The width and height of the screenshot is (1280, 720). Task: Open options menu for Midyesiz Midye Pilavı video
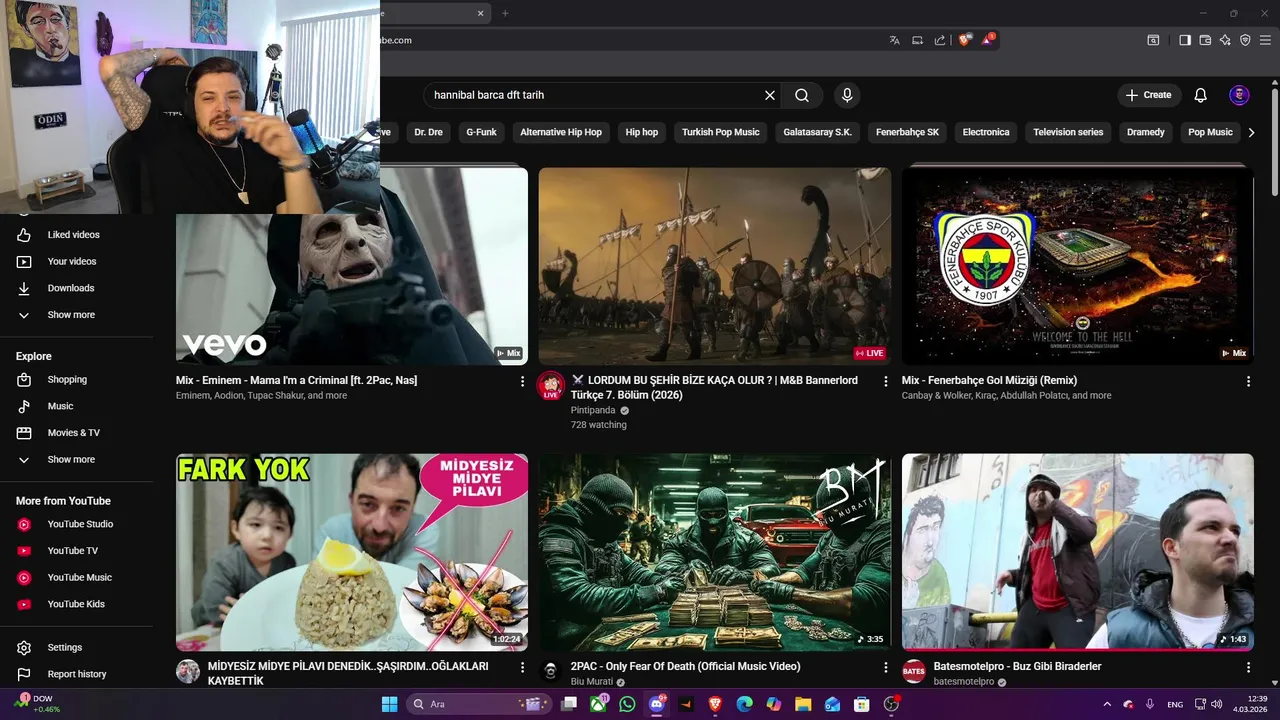522,667
